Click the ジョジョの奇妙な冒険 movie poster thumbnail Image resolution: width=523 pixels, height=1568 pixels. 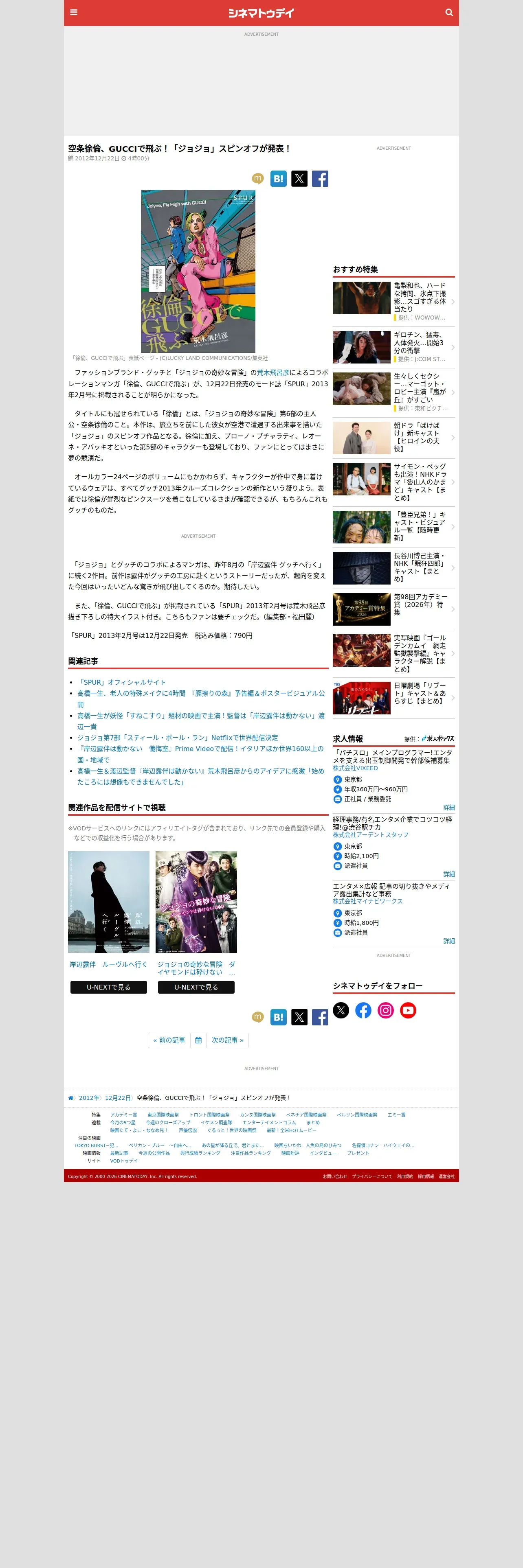pos(196,902)
